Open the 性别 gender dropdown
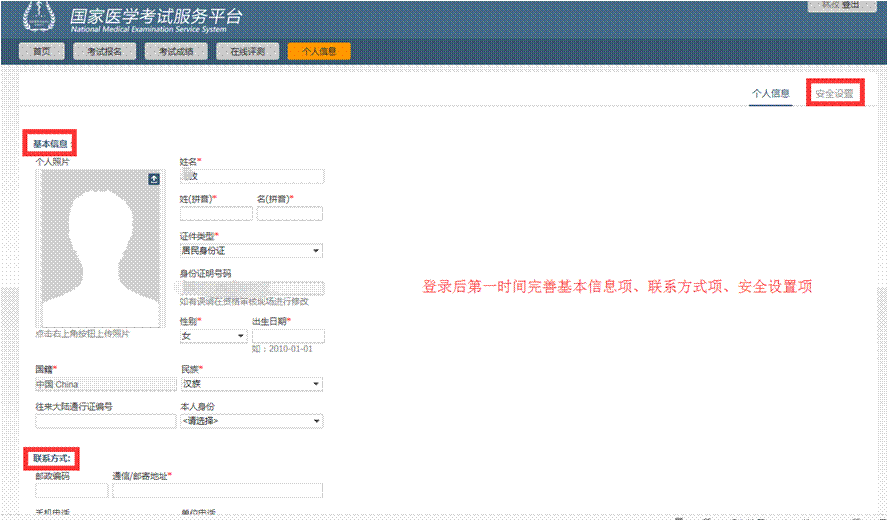This screenshot has height=521, width=888. tap(213, 336)
